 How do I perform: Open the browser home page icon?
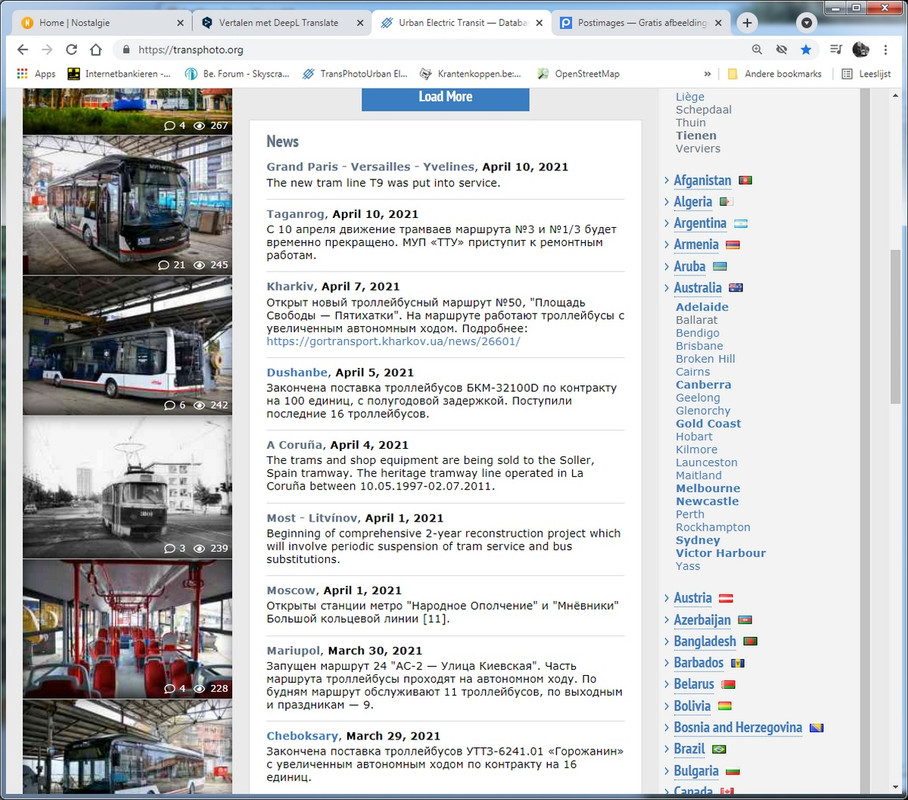click(x=96, y=50)
